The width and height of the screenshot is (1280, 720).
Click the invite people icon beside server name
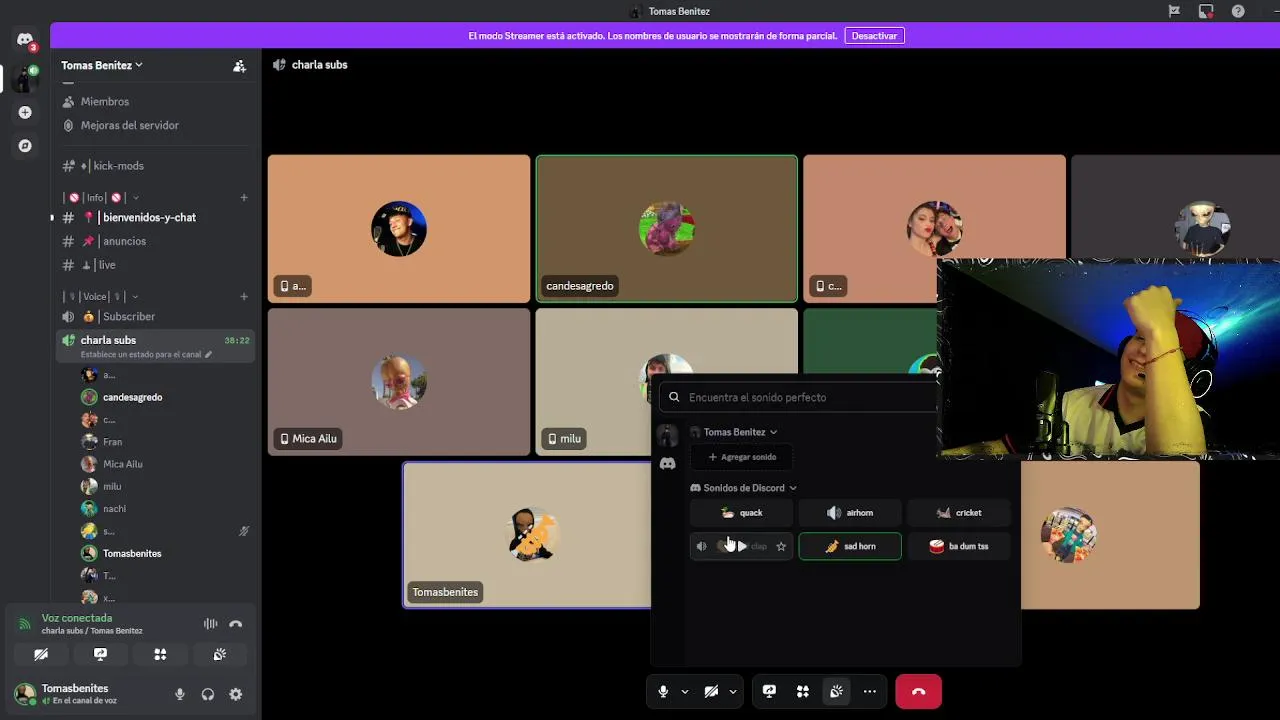(239, 66)
